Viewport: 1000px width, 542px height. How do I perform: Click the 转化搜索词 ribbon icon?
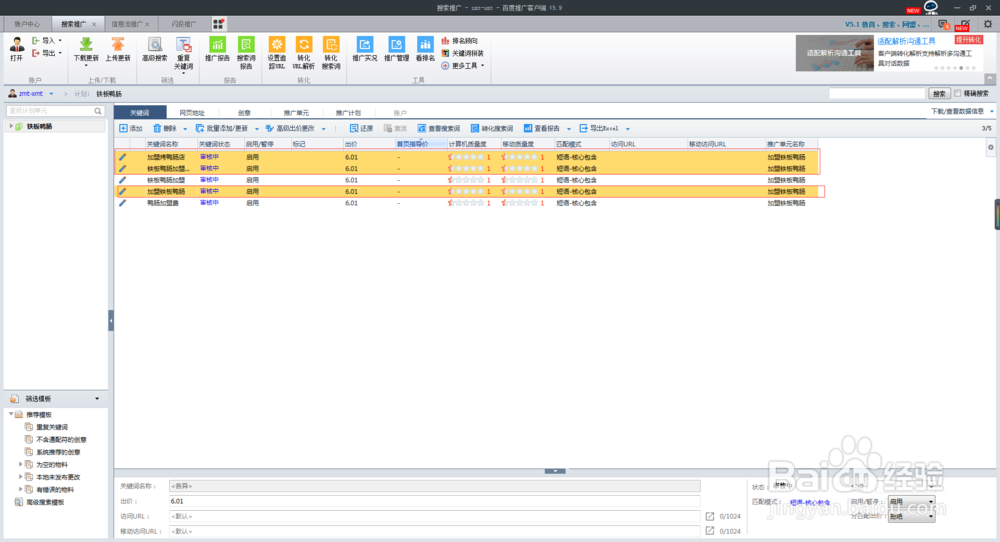point(330,45)
